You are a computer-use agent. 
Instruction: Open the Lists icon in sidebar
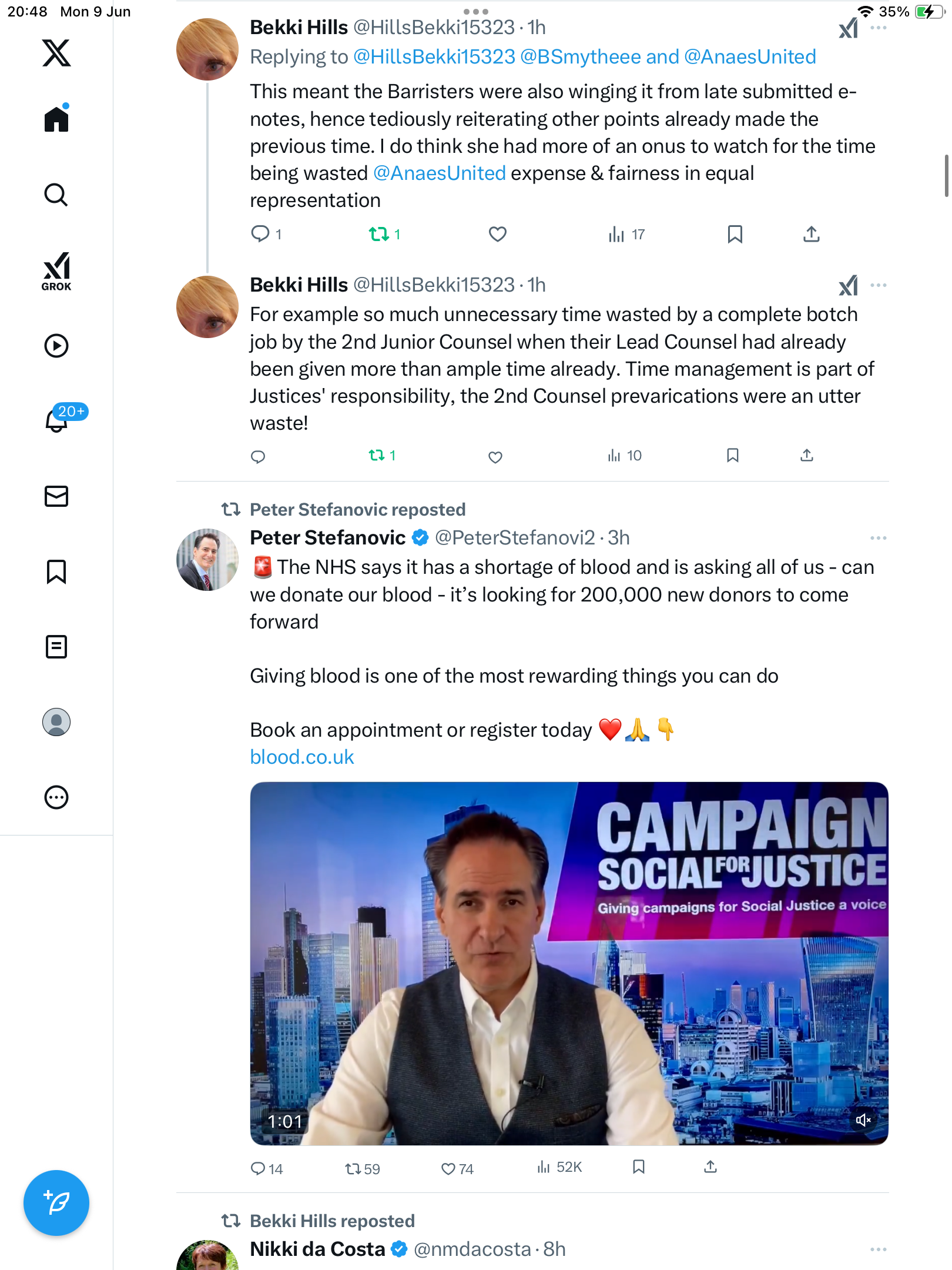click(56, 647)
